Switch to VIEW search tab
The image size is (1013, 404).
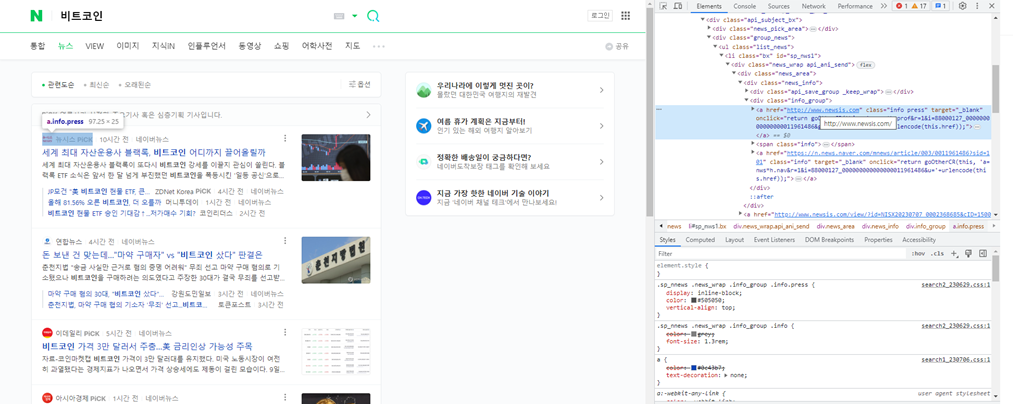coord(95,47)
